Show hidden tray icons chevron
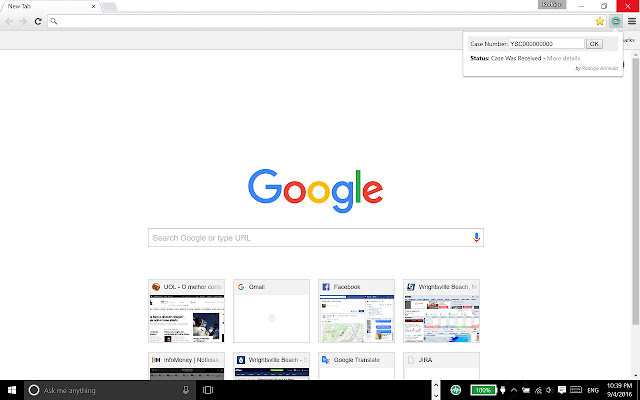Viewport: 640px width, 400px height. pyautogui.click(x=514, y=390)
